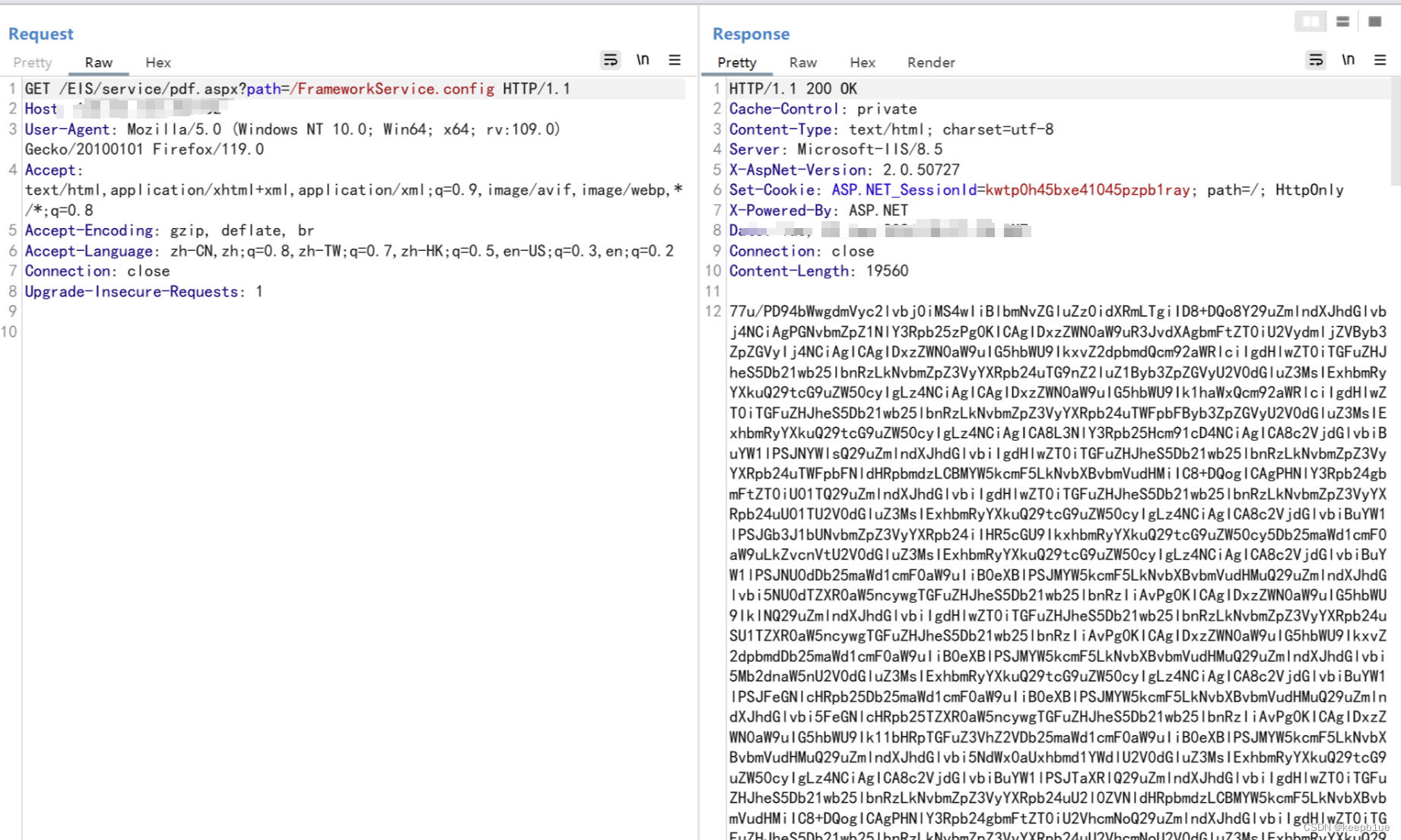This screenshot has width=1401, height=840.
Task: Click the Upgrade-Insecure-Requests header
Action: 144,291
